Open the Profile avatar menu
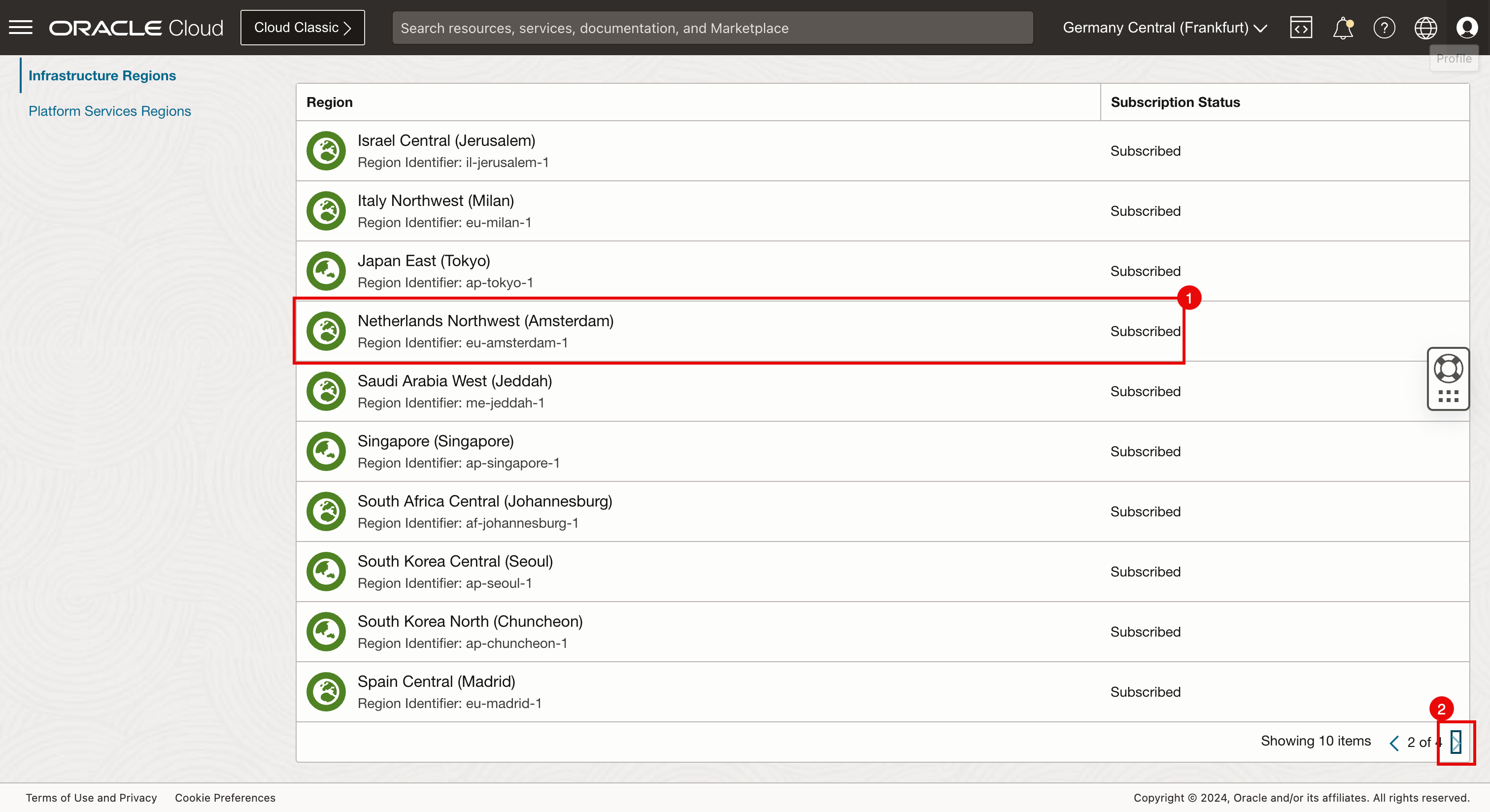The image size is (1490, 812). click(x=1467, y=27)
